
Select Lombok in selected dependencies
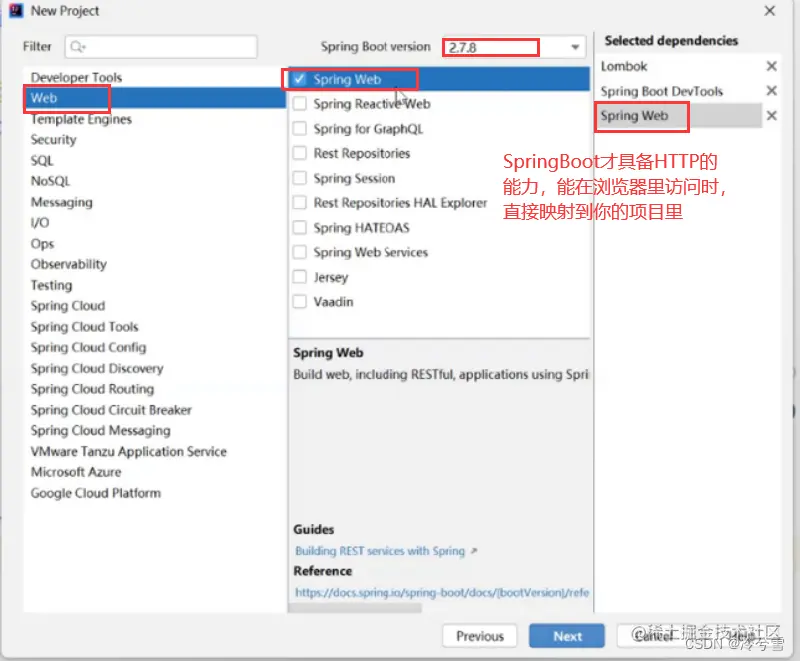pyautogui.click(x=624, y=66)
